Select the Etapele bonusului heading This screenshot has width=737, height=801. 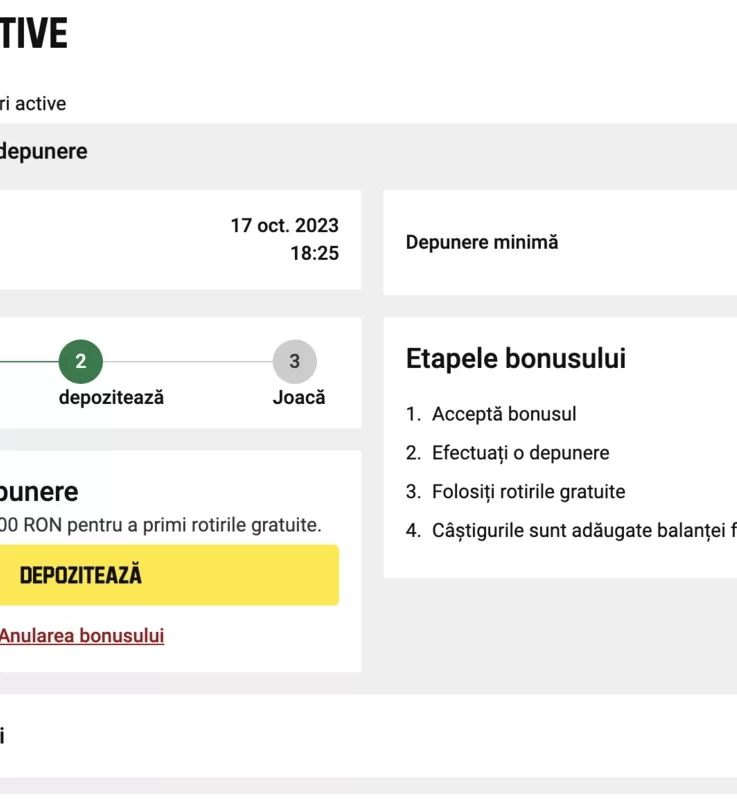(516, 358)
